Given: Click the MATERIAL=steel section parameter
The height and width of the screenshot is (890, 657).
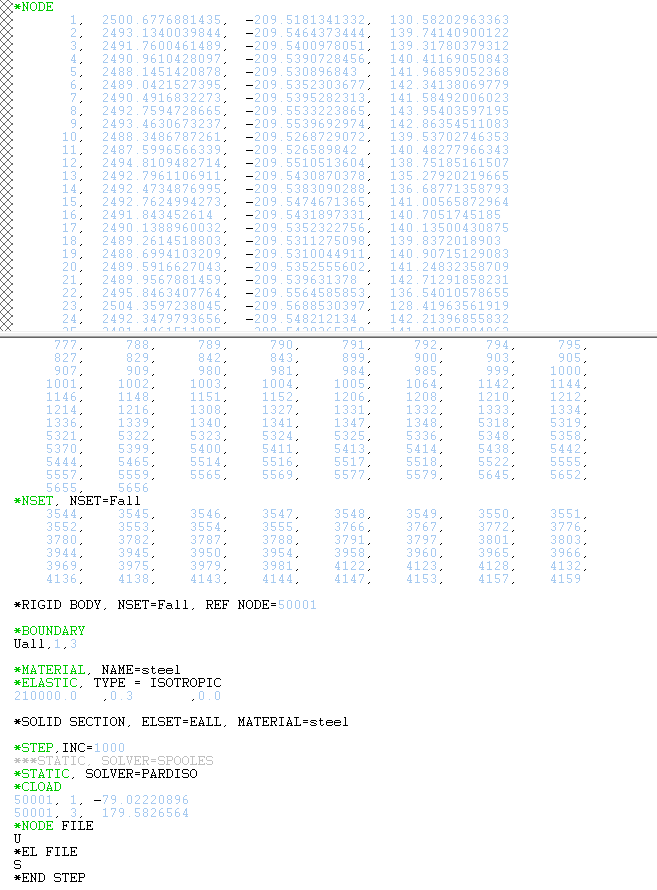Looking at the screenshot, I should tap(293, 722).
